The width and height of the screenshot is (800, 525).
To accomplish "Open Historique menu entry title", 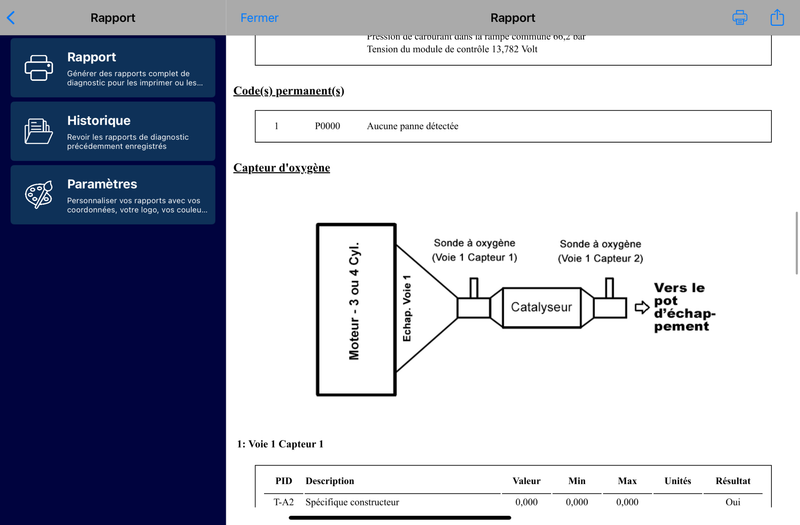I will coord(98,121).
